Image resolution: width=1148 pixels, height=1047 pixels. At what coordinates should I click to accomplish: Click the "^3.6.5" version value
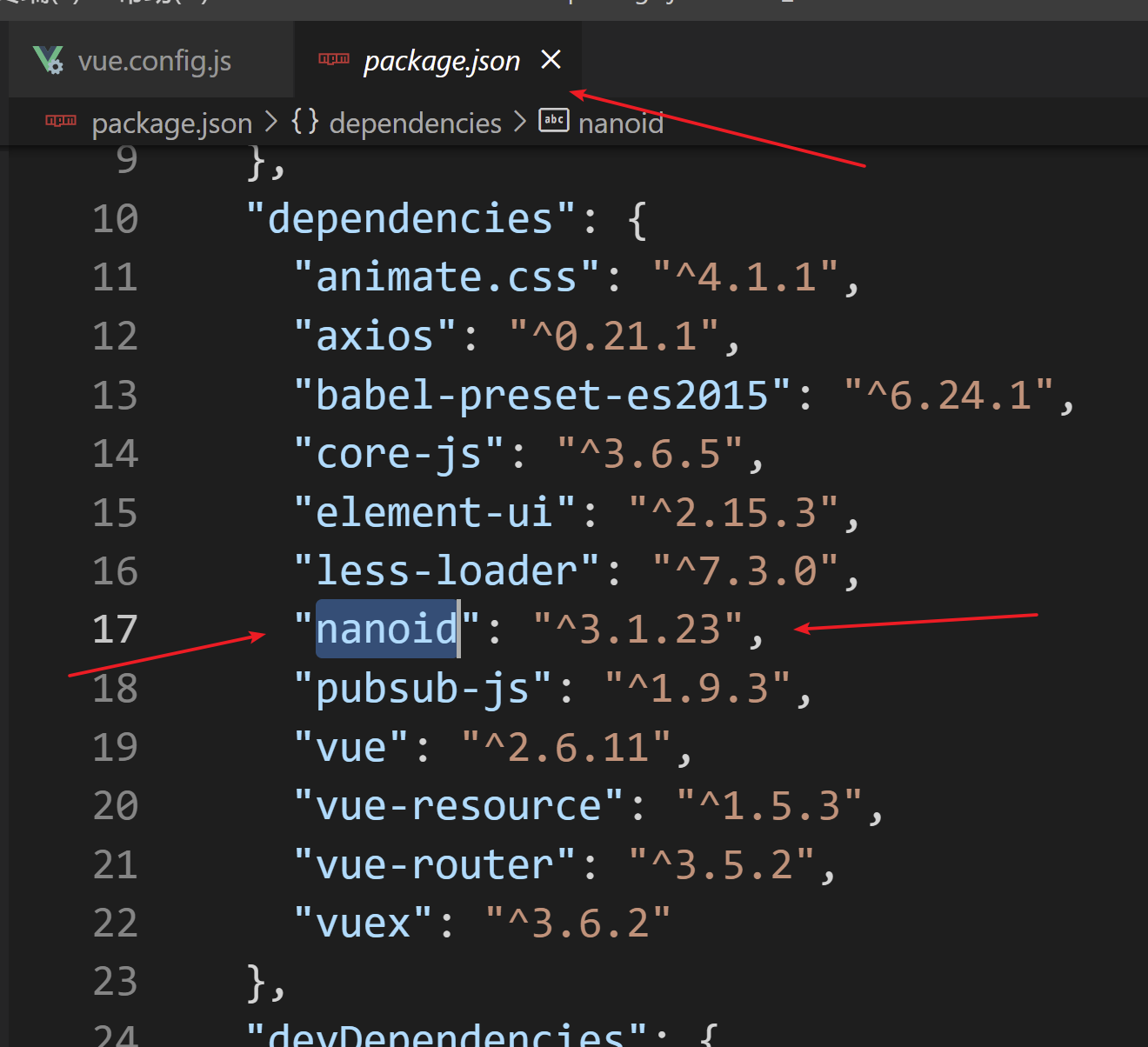pyautogui.click(x=650, y=453)
